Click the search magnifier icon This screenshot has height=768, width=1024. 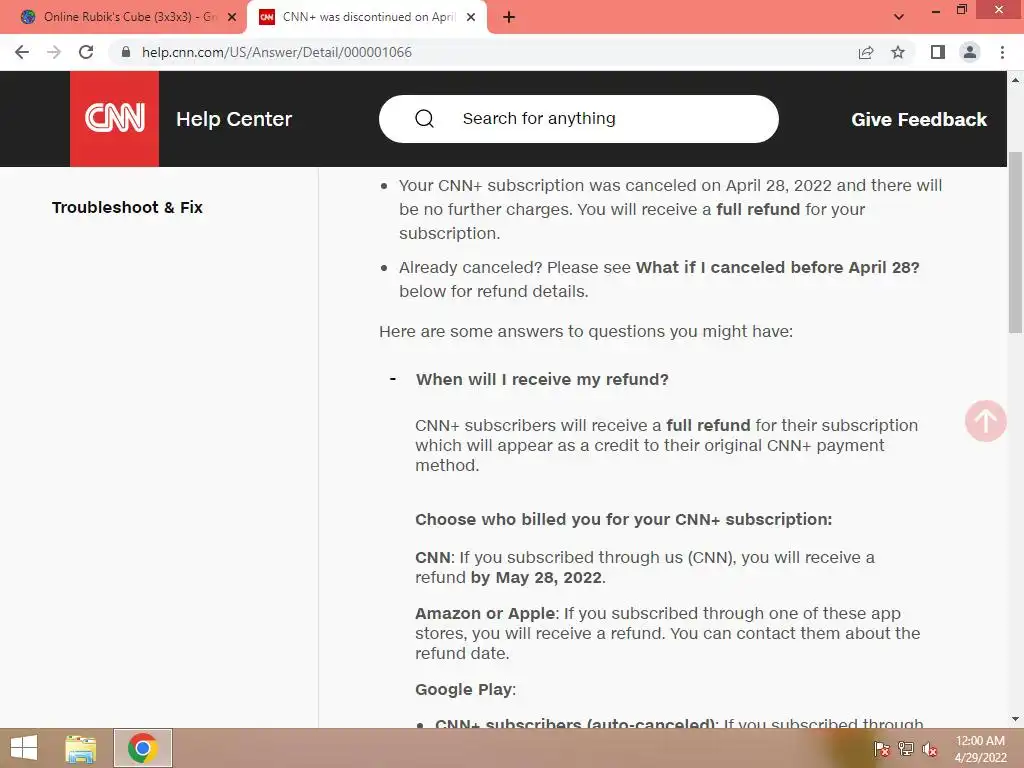424,118
